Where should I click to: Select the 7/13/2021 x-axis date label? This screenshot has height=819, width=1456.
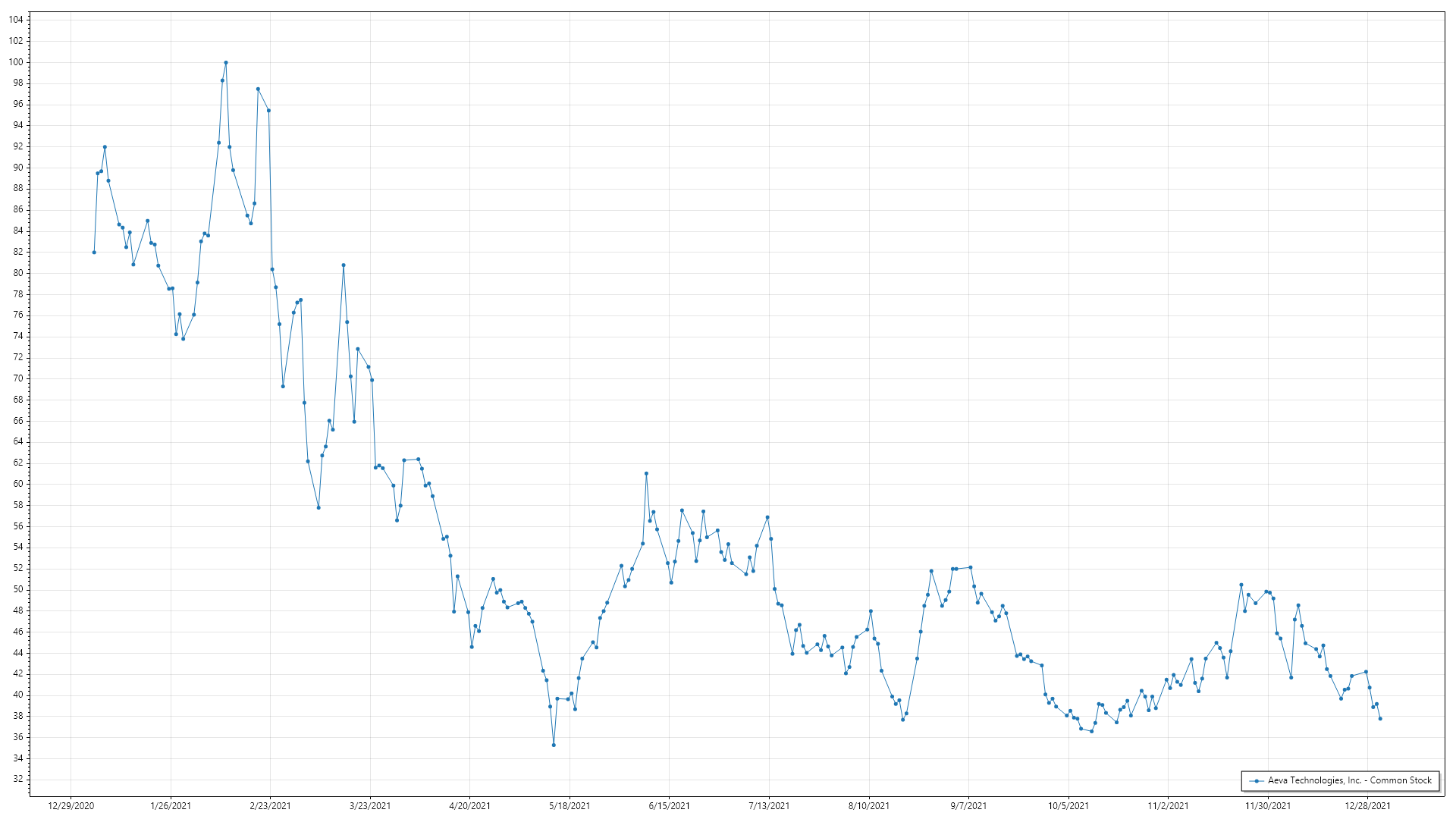point(769,805)
